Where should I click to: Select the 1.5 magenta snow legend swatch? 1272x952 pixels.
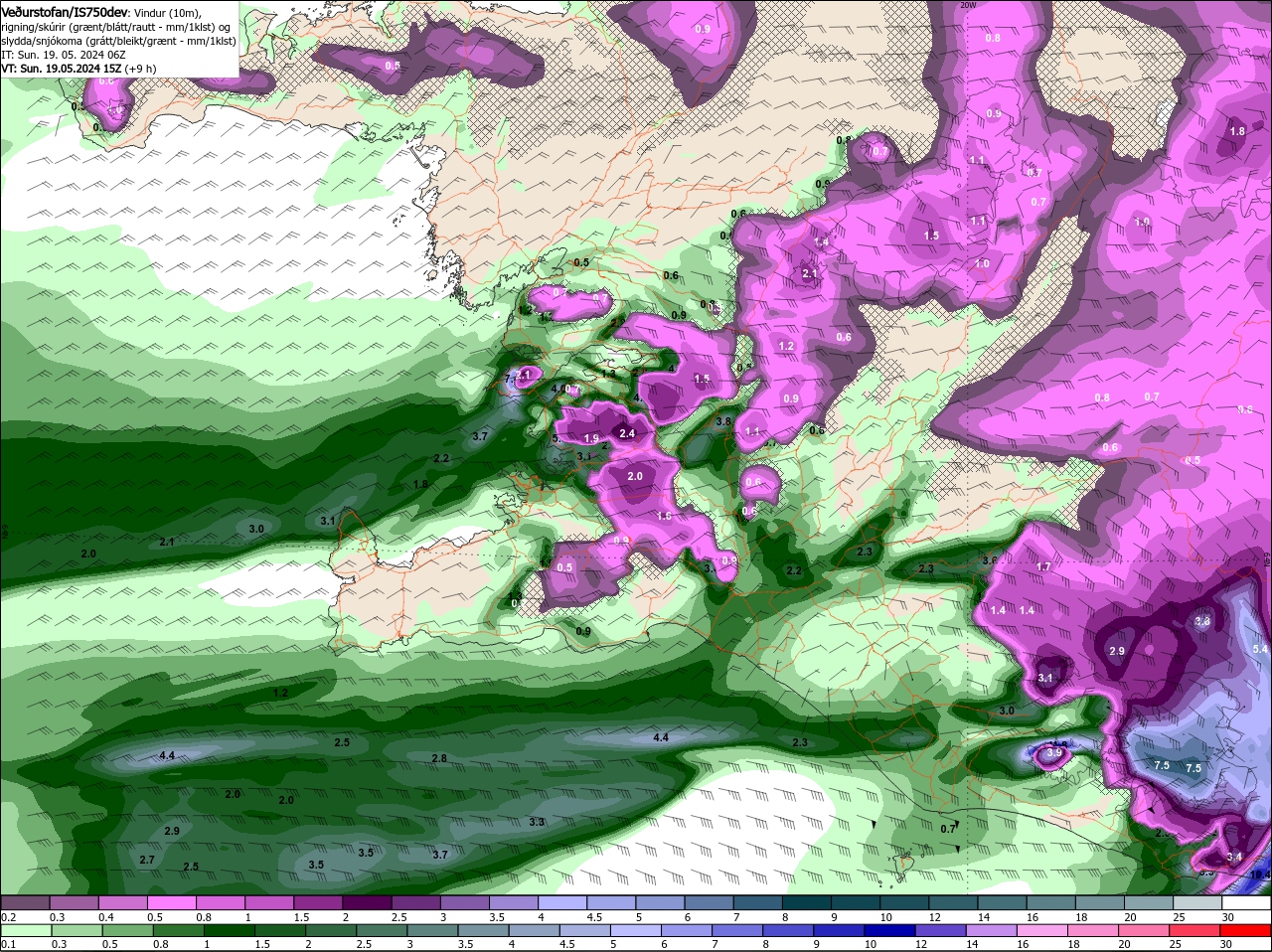318,902
